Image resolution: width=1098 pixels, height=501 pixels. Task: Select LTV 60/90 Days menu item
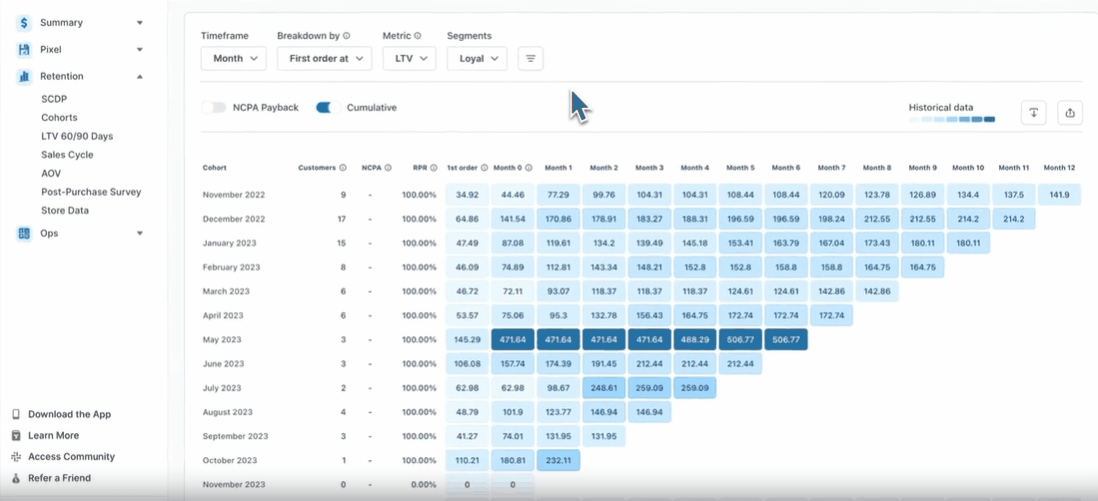[x=77, y=136]
